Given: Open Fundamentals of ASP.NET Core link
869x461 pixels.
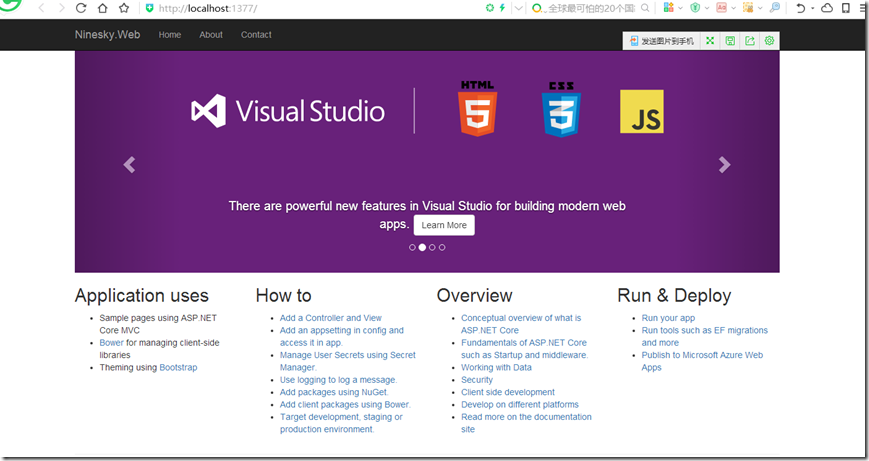Looking at the screenshot, I should pos(524,349).
